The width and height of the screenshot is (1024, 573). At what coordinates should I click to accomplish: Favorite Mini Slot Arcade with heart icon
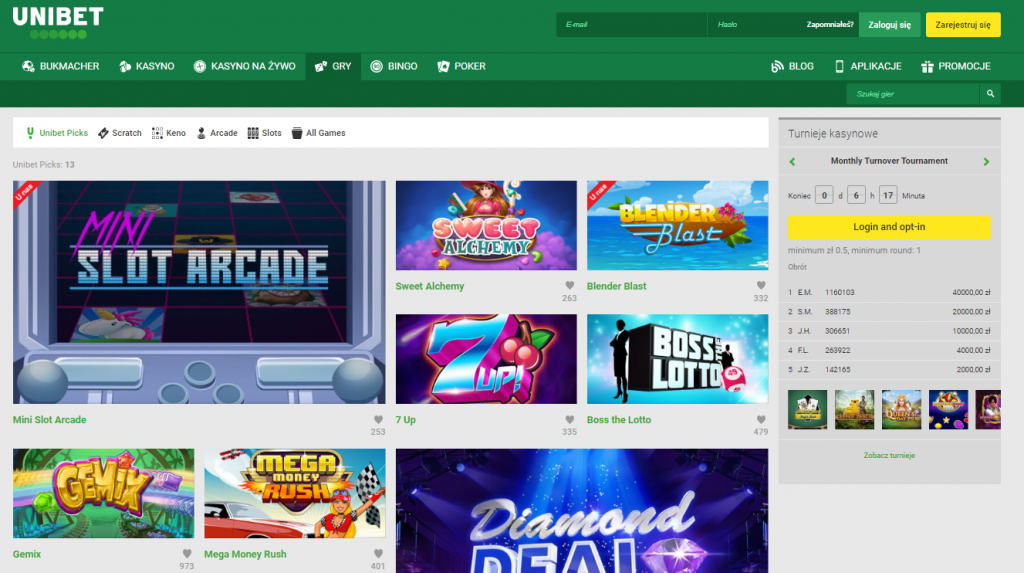coord(378,419)
